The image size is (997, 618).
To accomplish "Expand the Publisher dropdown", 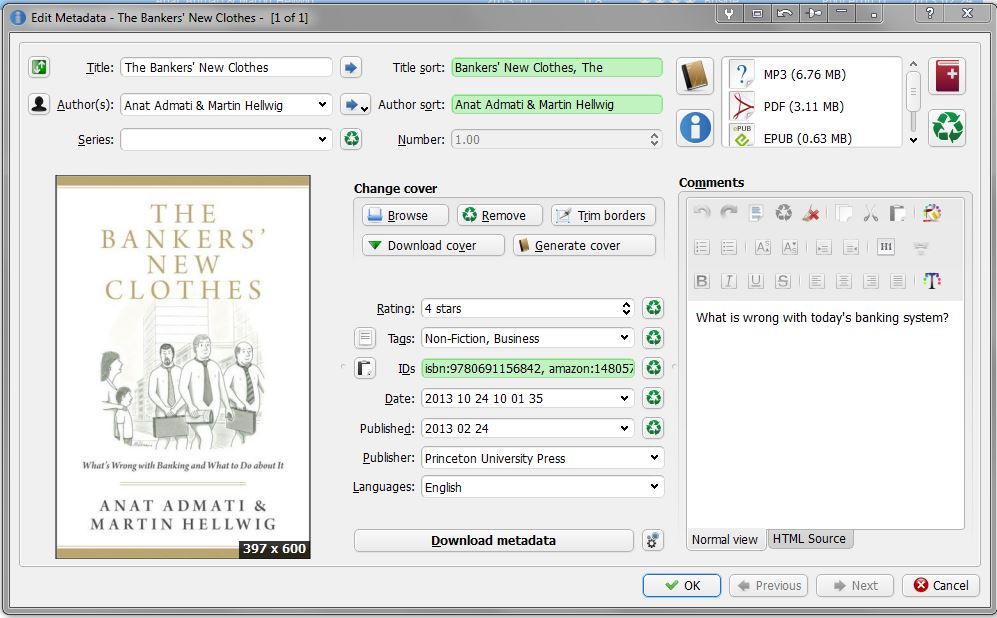I will 654,457.
